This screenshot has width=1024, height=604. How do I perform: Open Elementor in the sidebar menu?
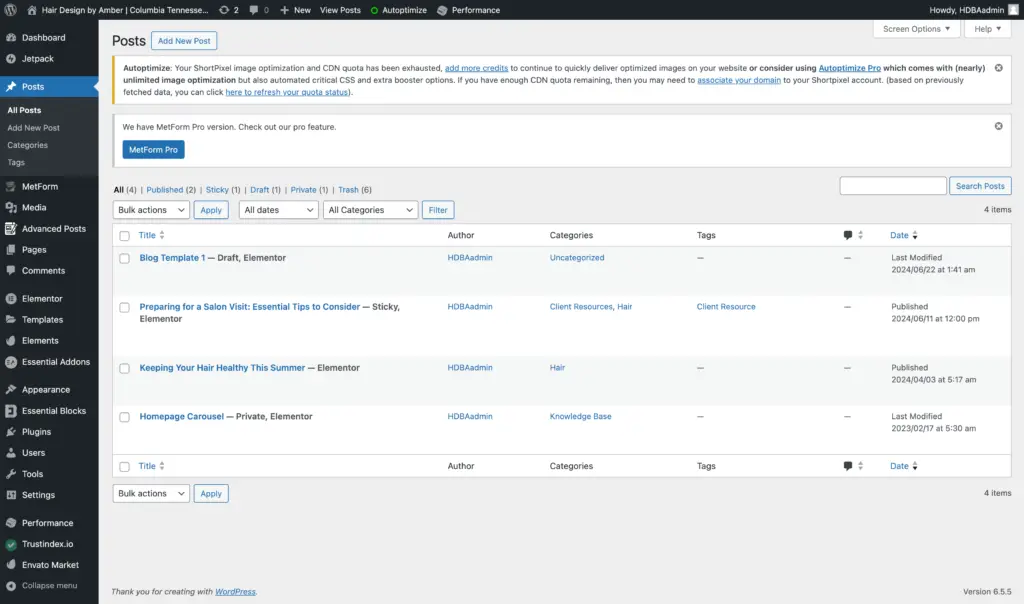pos(42,299)
